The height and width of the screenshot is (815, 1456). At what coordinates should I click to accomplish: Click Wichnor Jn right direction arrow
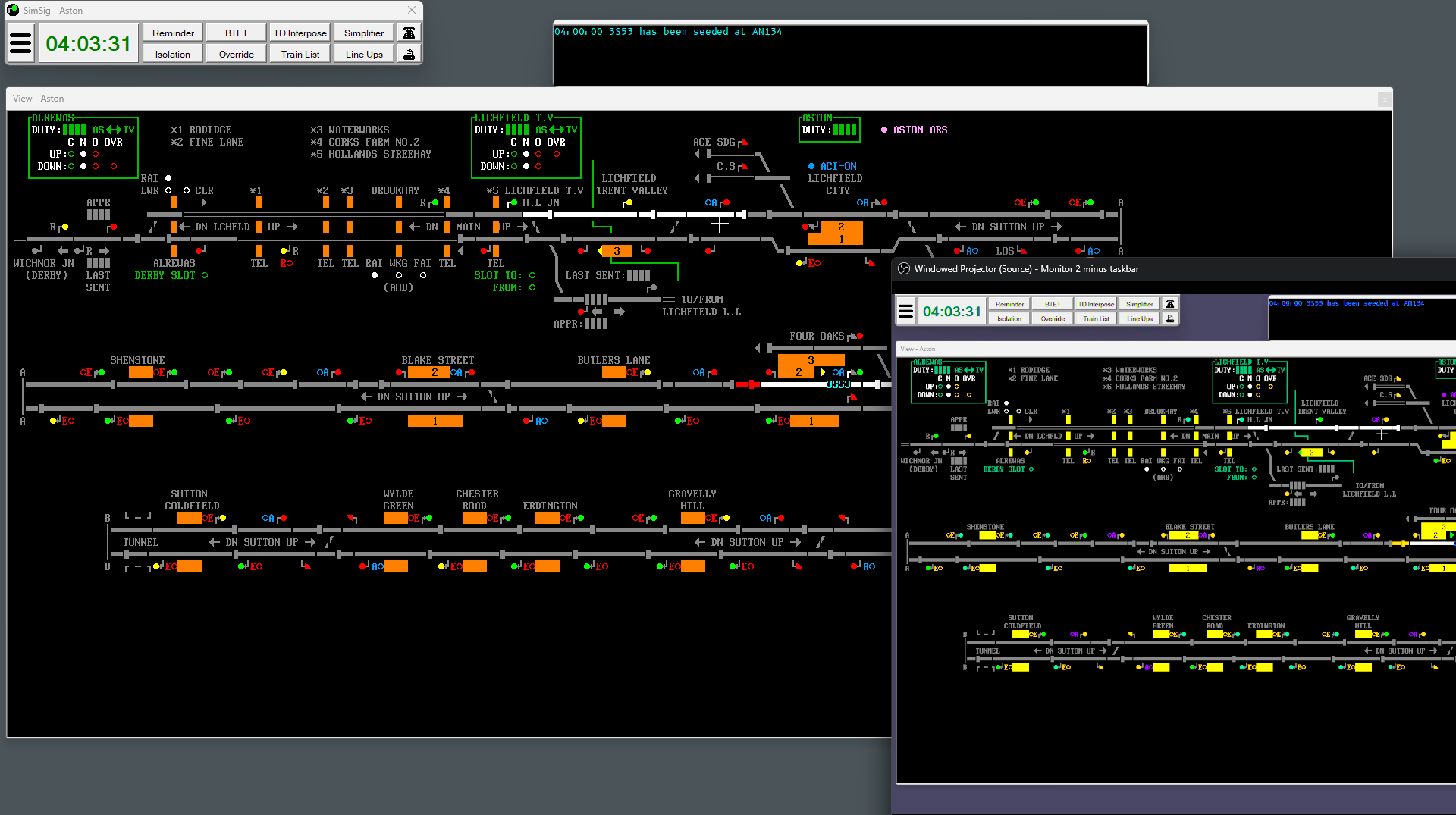pos(104,251)
